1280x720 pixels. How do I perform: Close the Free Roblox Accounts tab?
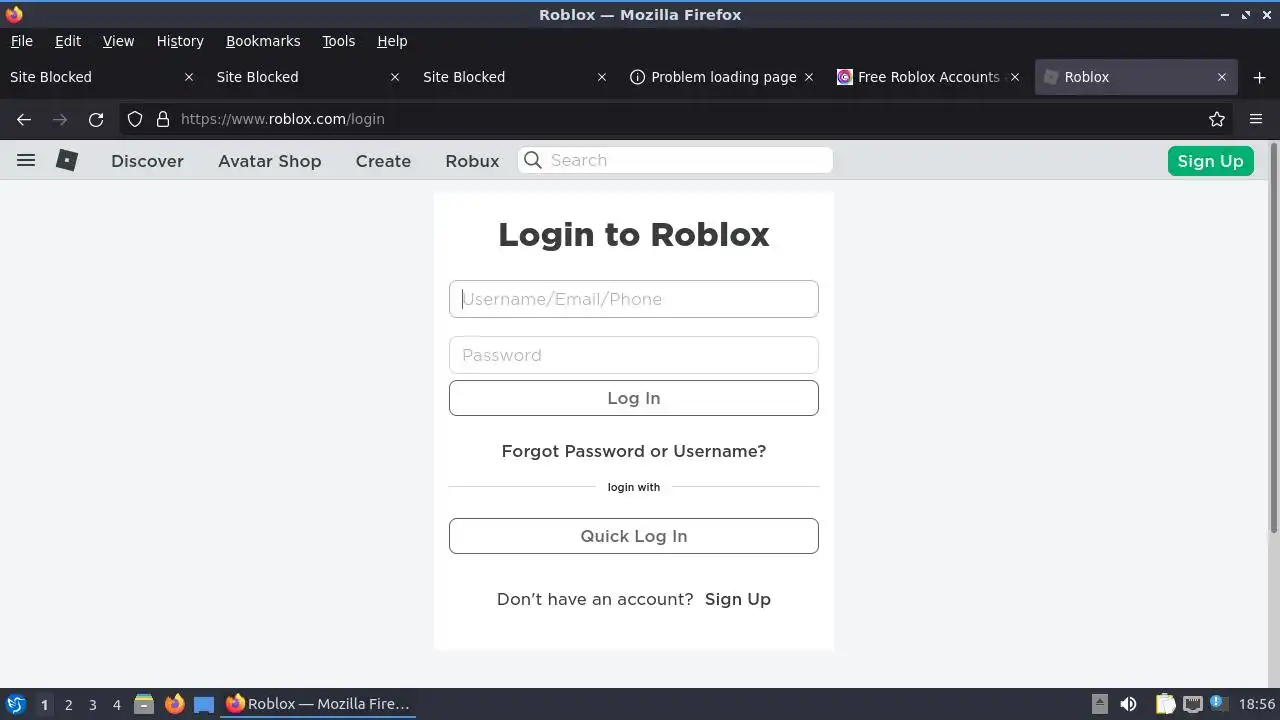click(1015, 77)
